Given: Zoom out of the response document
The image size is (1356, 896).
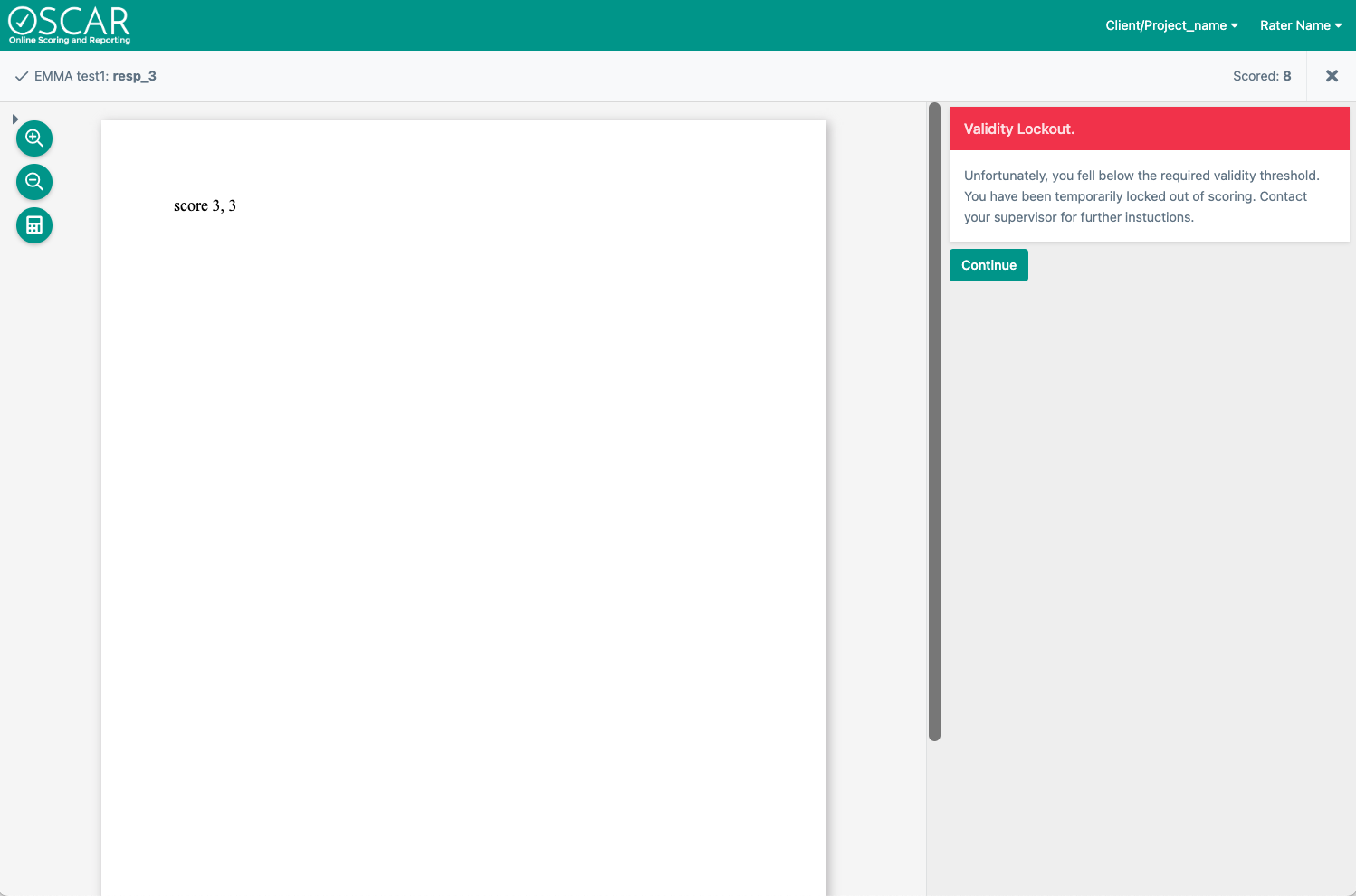Looking at the screenshot, I should (x=34, y=182).
